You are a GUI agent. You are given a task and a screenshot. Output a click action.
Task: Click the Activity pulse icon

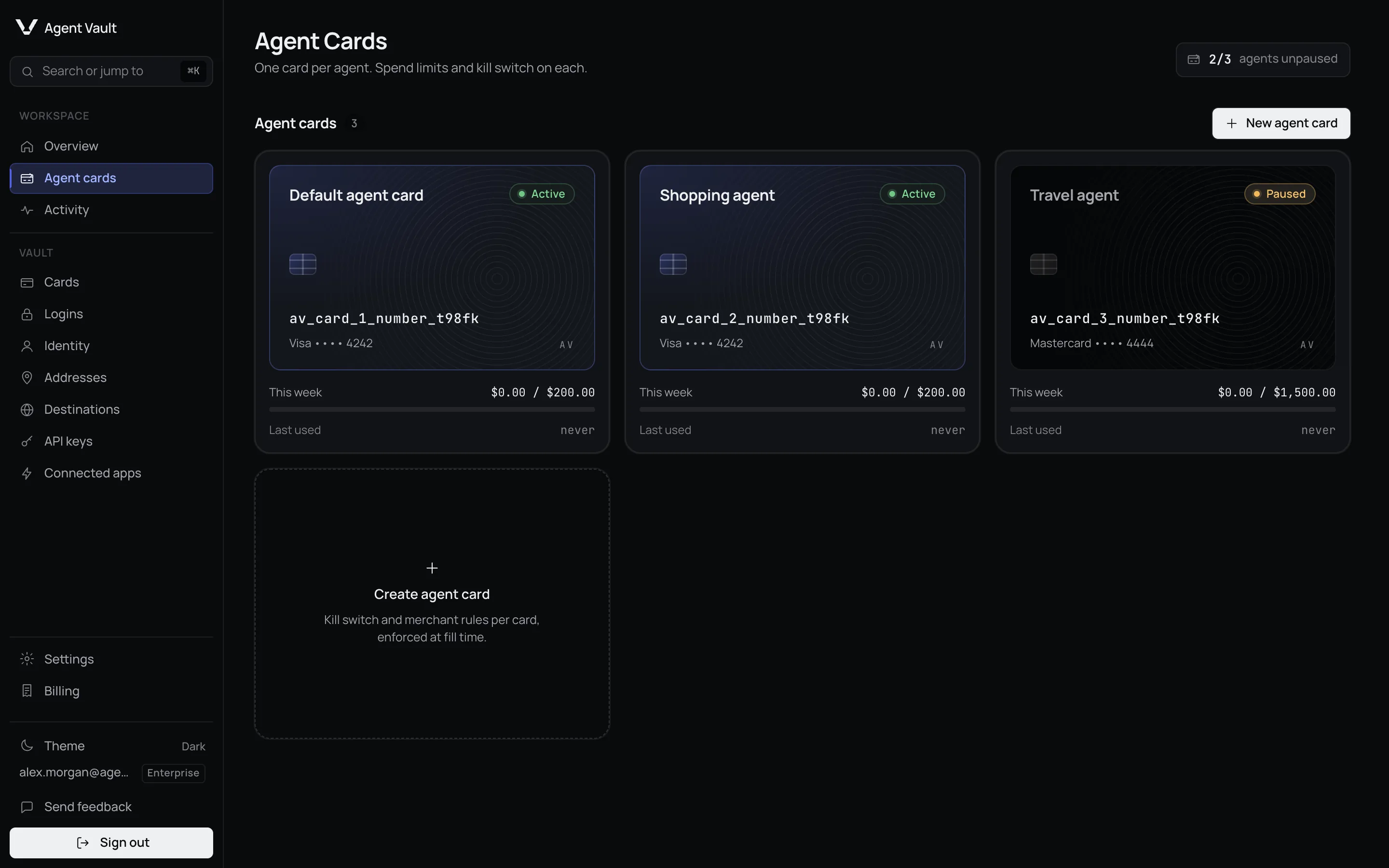coord(27,210)
